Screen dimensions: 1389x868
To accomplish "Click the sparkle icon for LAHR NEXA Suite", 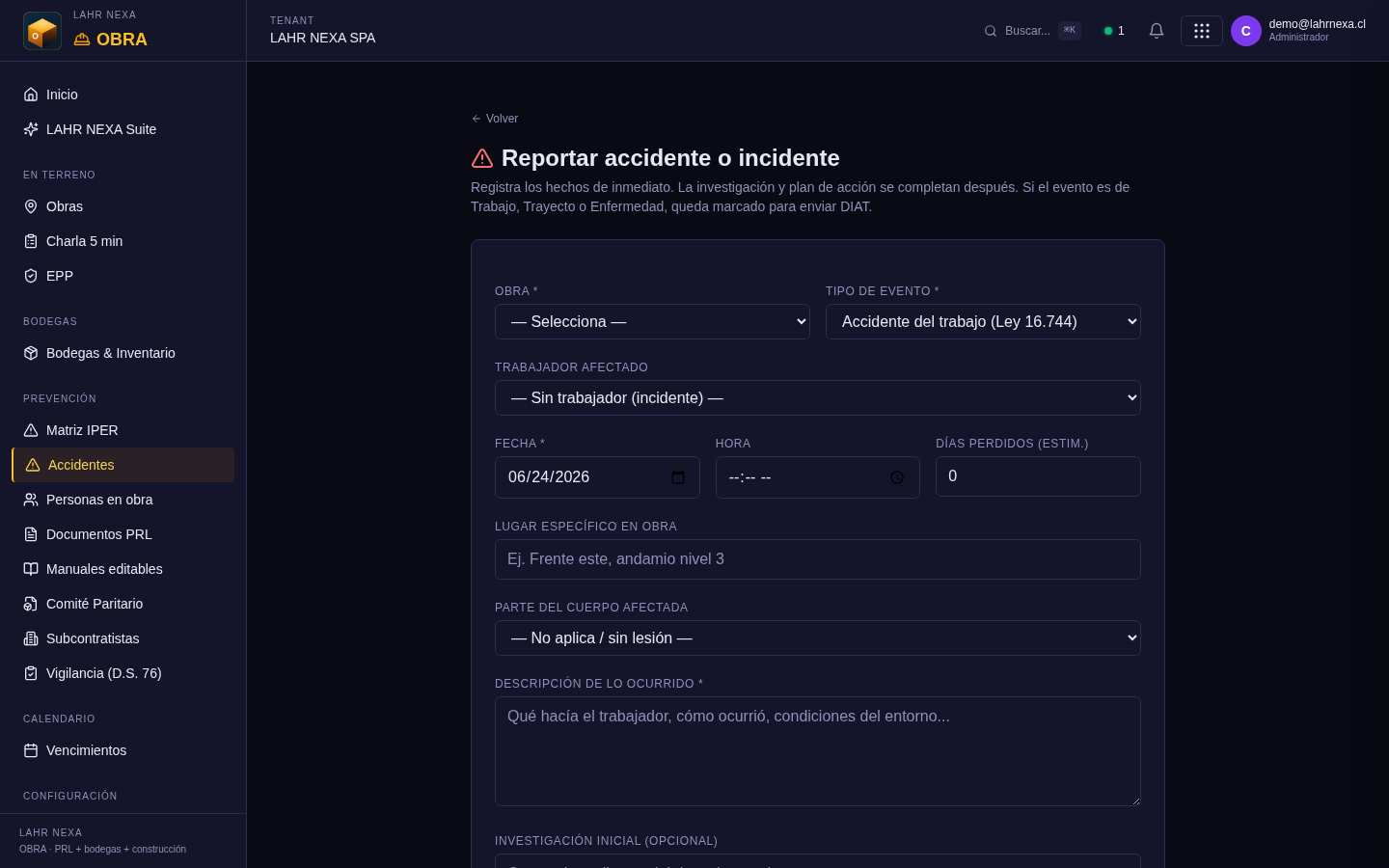I will coord(31,129).
